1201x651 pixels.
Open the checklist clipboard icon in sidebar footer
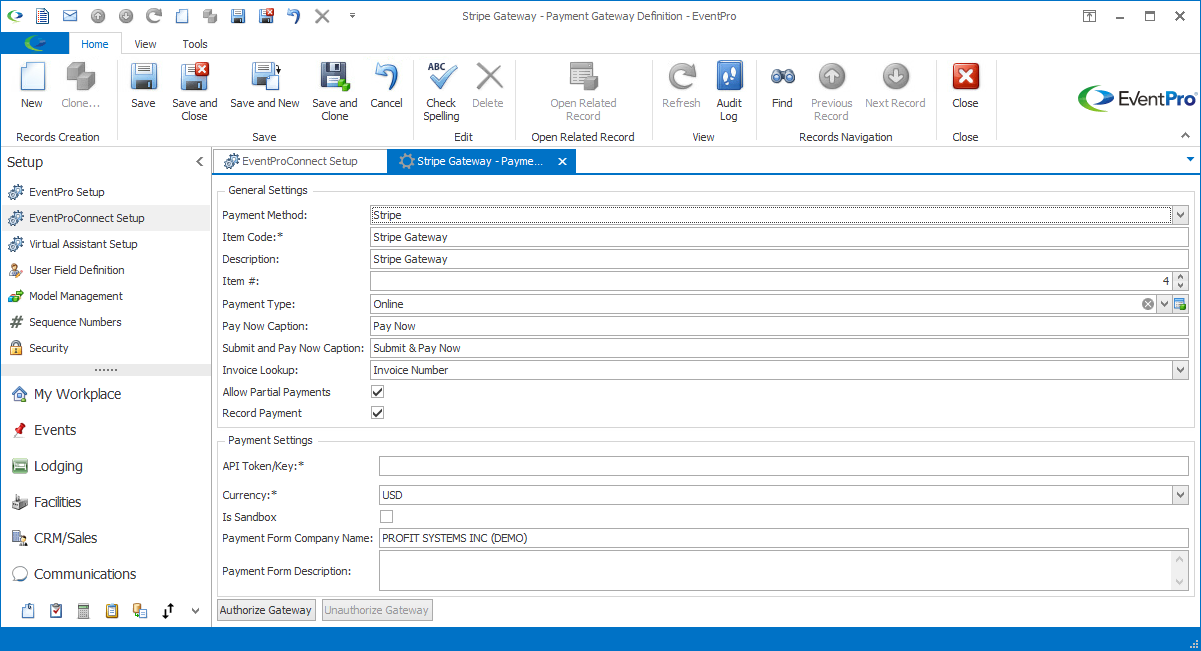tap(56, 610)
